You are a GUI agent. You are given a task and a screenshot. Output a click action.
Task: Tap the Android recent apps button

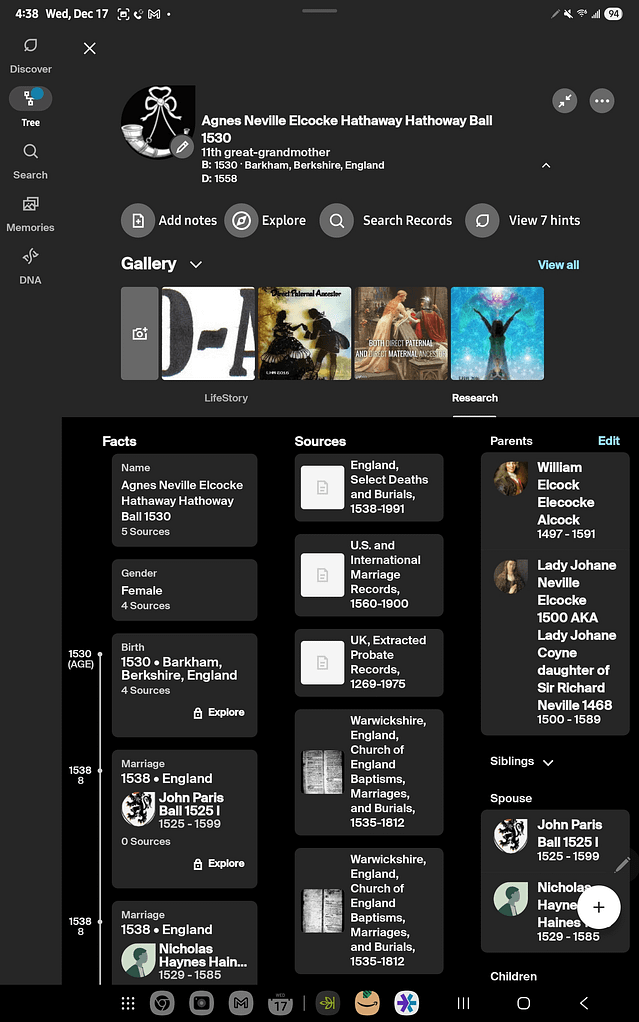[x=464, y=1003]
